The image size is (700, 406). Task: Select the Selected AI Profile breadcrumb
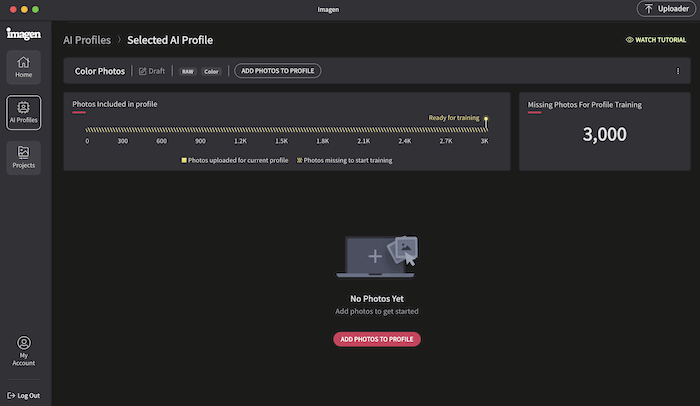click(x=170, y=40)
